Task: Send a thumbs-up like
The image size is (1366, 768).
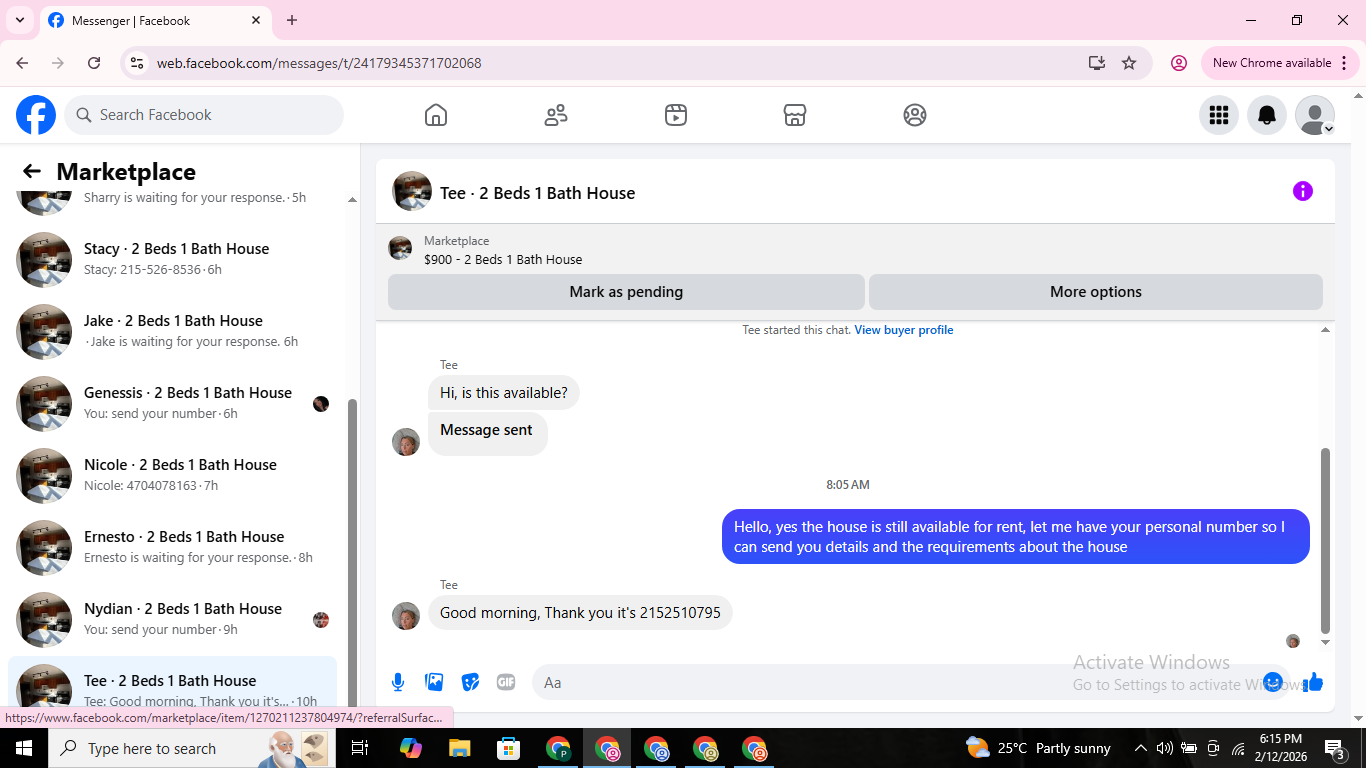Action: [x=1313, y=682]
